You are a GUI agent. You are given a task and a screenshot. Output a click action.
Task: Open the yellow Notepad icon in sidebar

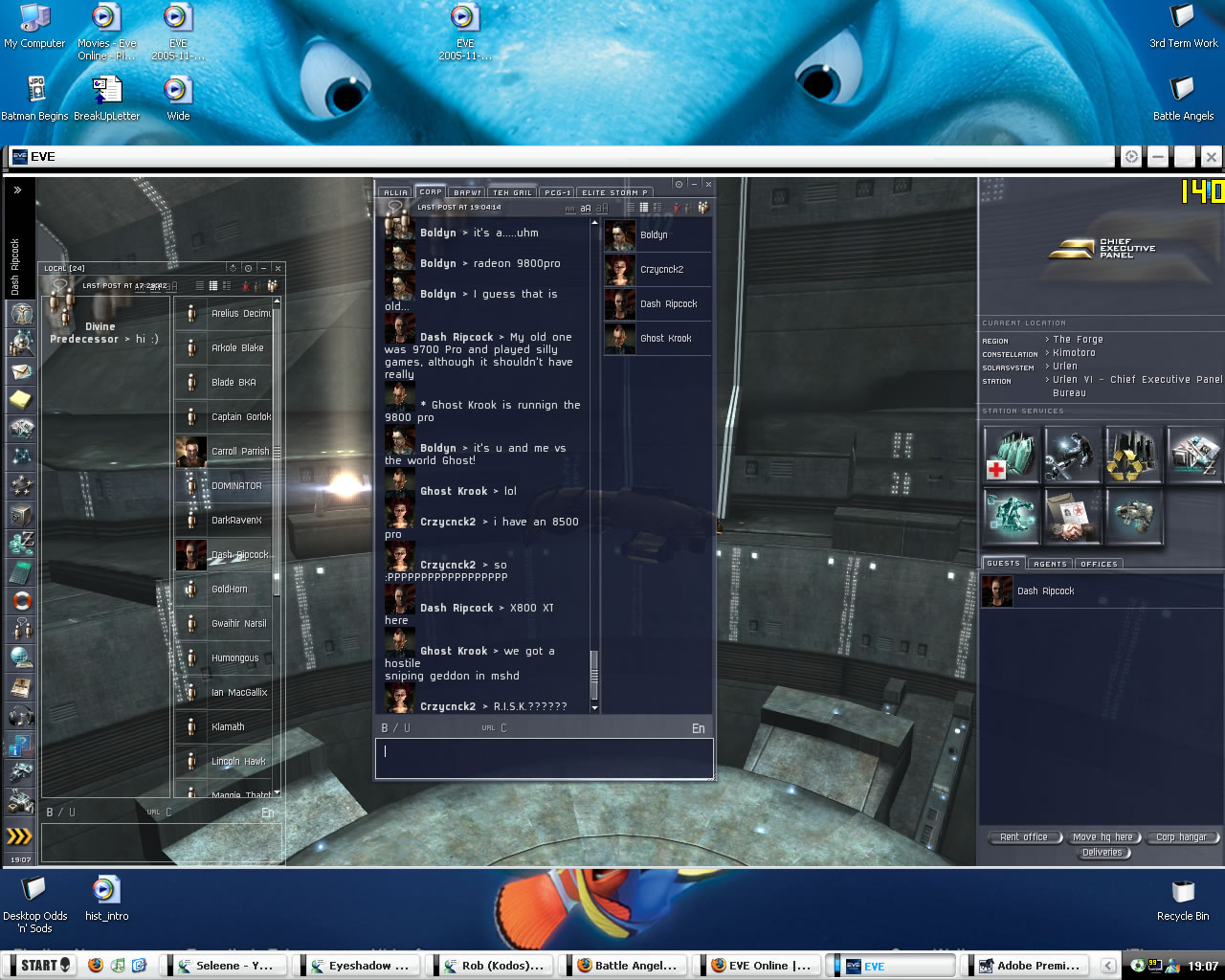tap(21, 400)
